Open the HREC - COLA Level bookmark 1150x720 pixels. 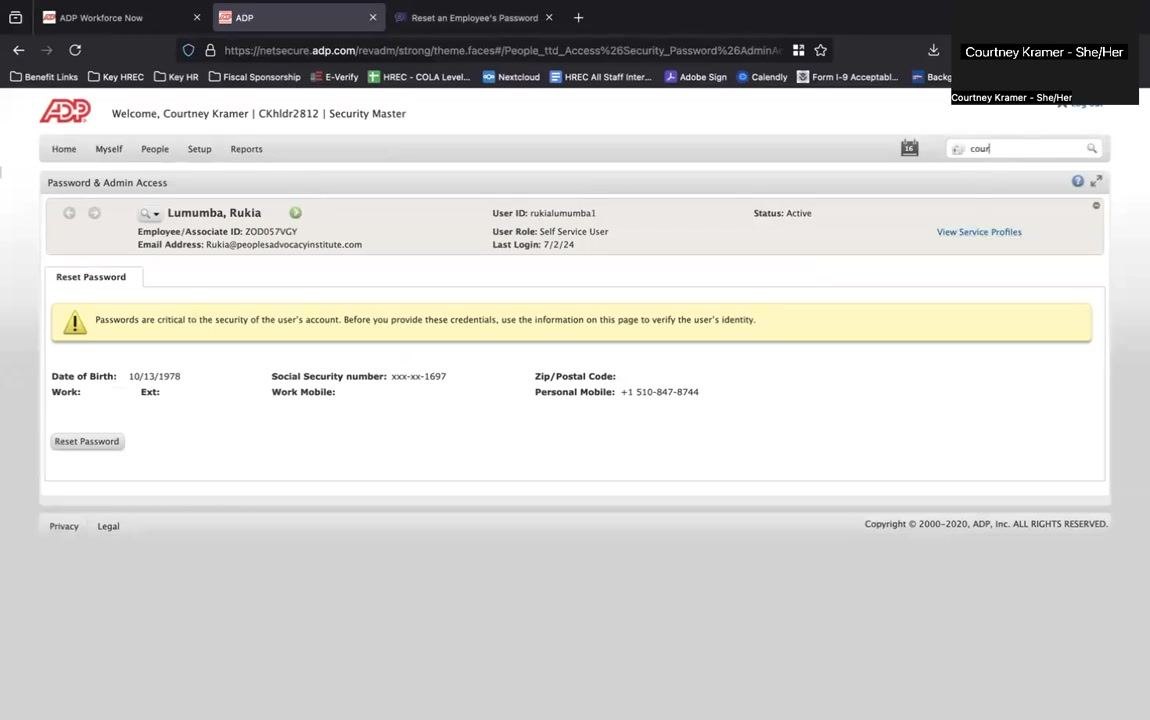(420, 77)
